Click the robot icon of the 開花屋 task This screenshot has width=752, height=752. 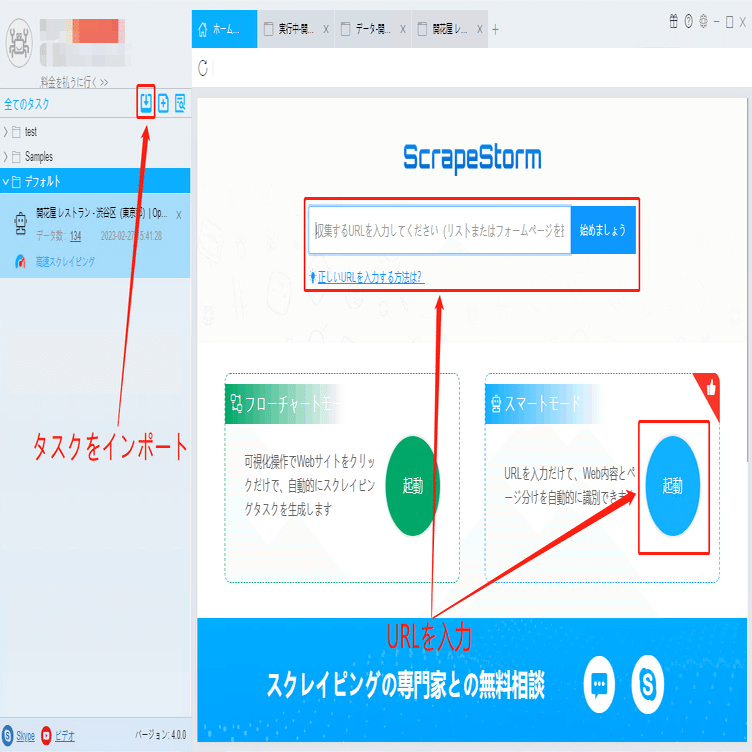(x=20, y=223)
